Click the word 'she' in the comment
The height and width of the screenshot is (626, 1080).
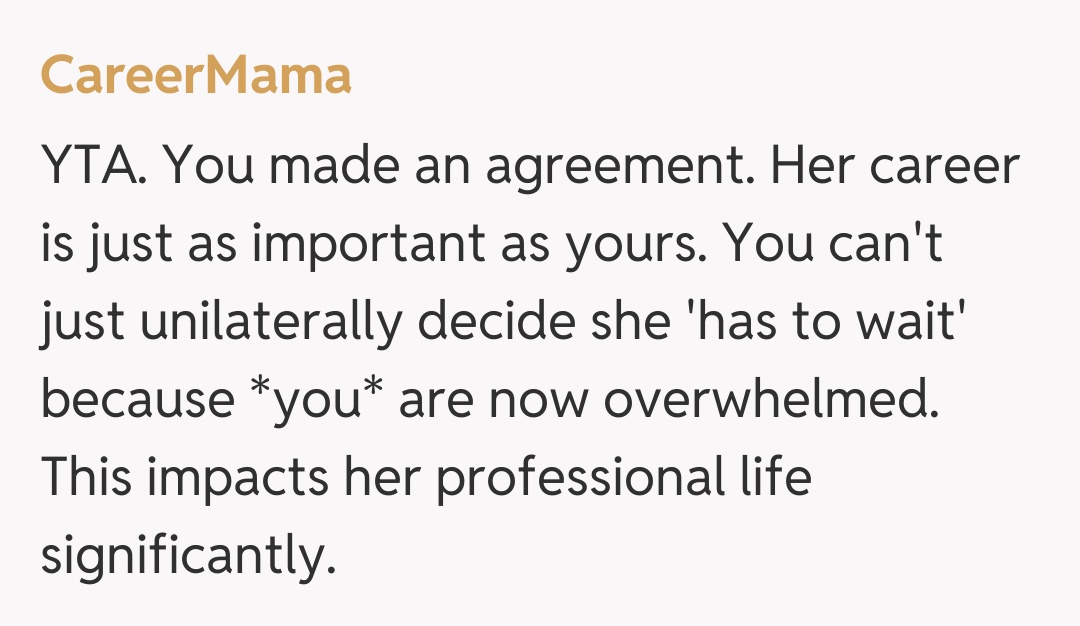pyautogui.click(x=637, y=323)
